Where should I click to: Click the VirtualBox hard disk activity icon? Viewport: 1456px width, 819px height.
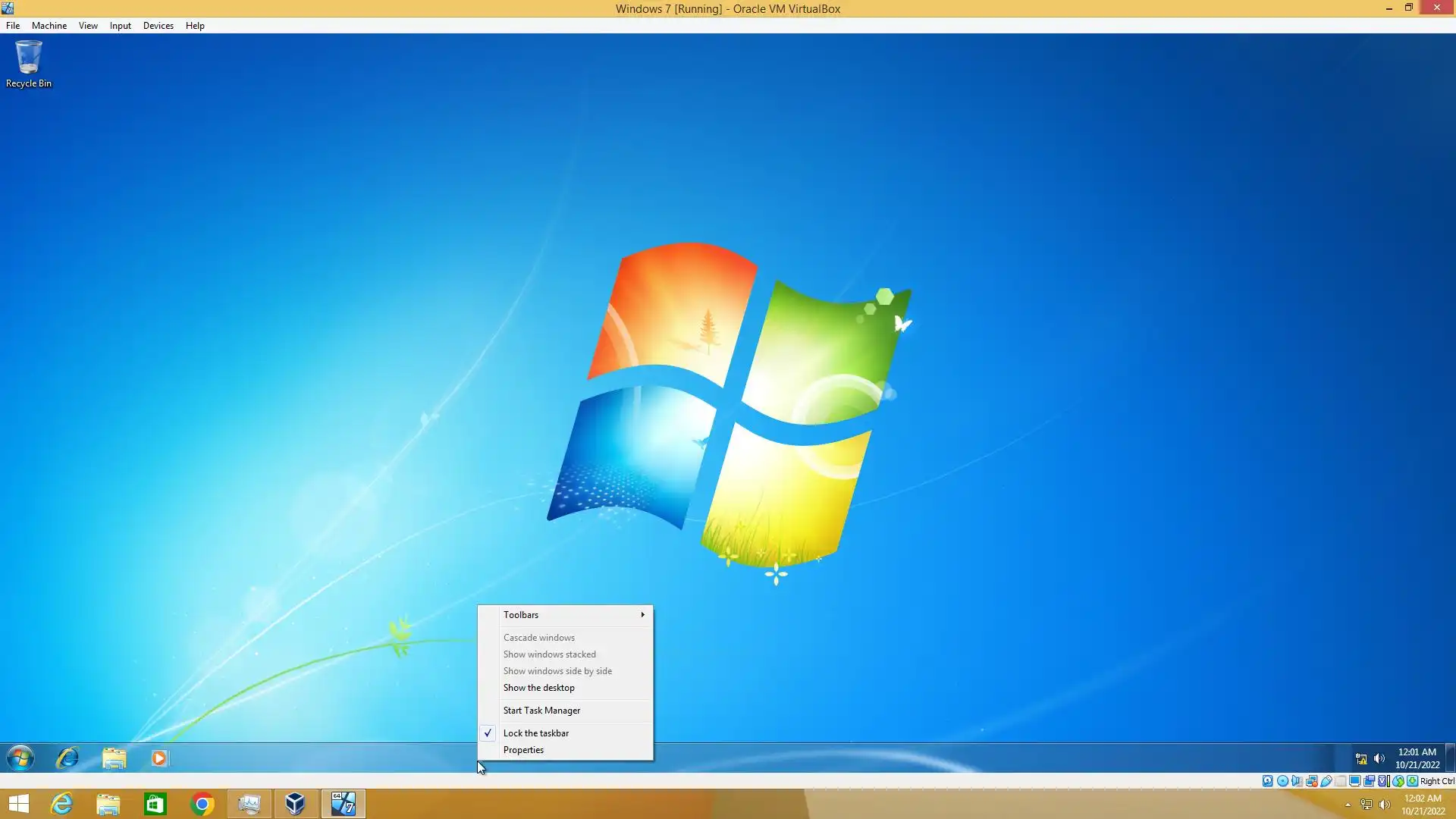coord(1267,781)
